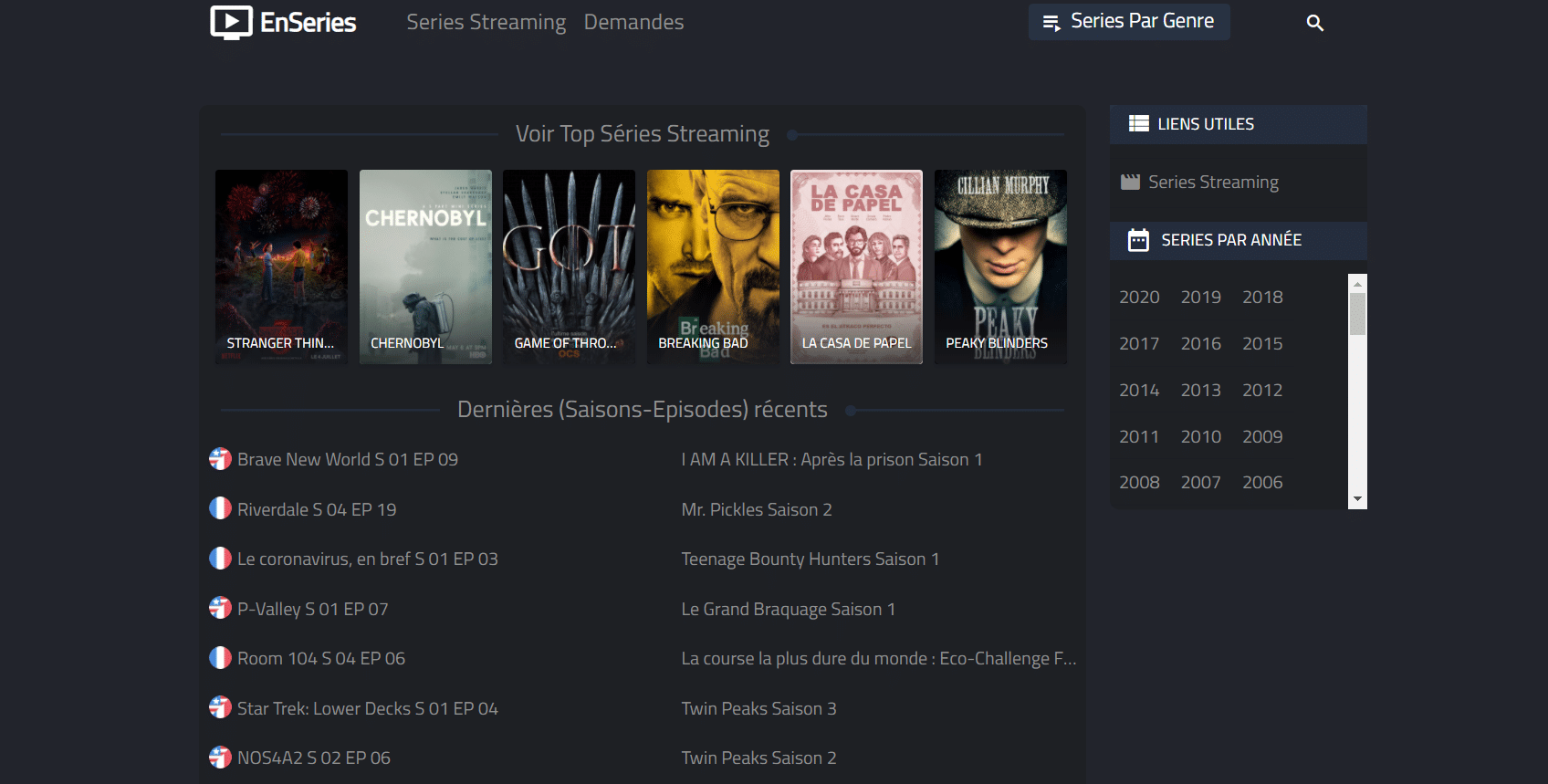The image size is (1548, 784).
Task: Choose year 2014
Action: coord(1139,391)
